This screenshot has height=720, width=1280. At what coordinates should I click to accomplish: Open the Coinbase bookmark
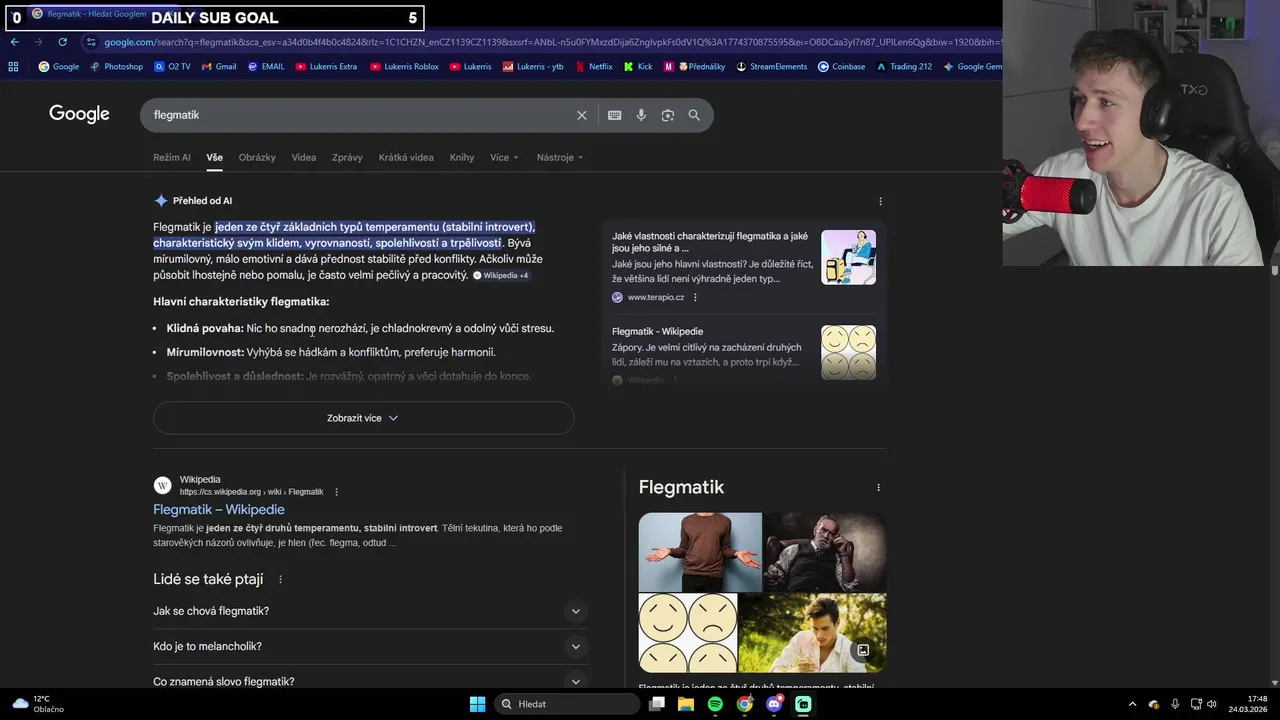point(841,67)
